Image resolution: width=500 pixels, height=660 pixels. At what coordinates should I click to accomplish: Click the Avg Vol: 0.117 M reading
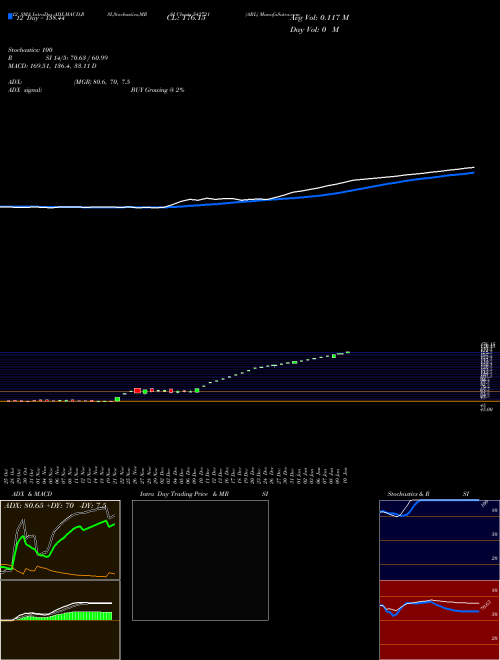pyautogui.click(x=319, y=18)
